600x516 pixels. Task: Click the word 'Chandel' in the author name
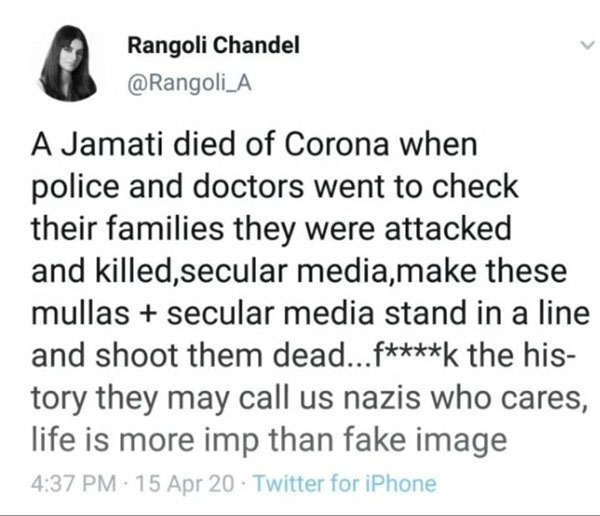pyautogui.click(x=256, y=45)
